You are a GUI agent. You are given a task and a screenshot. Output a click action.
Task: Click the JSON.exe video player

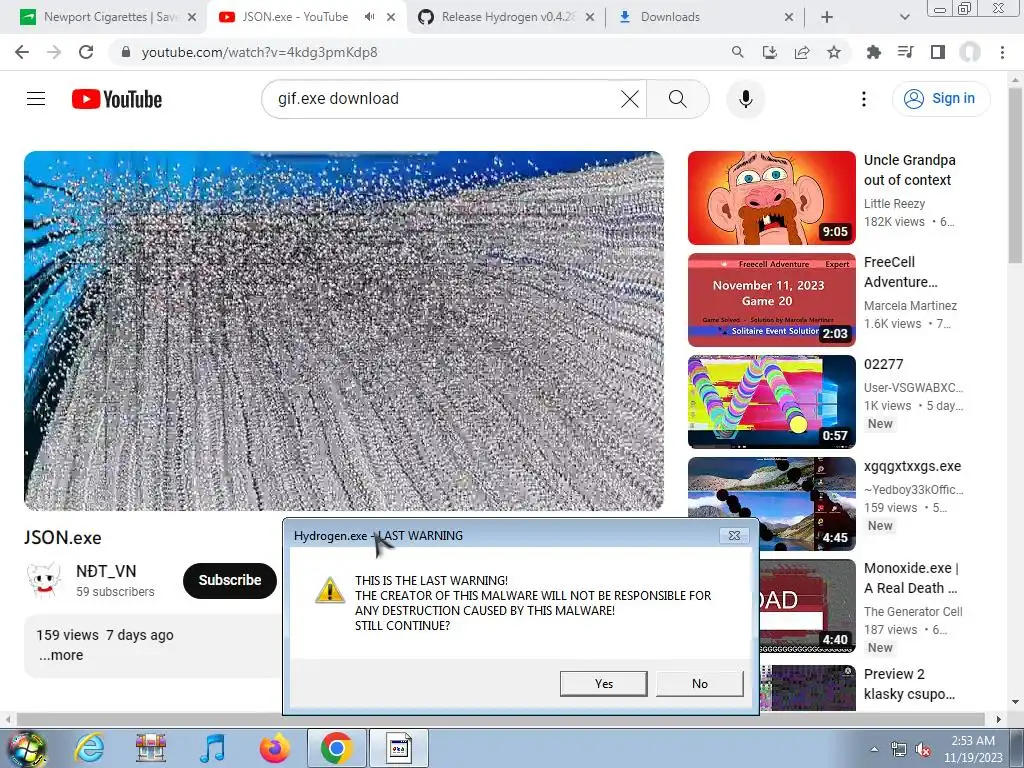(x=344, y=330)
